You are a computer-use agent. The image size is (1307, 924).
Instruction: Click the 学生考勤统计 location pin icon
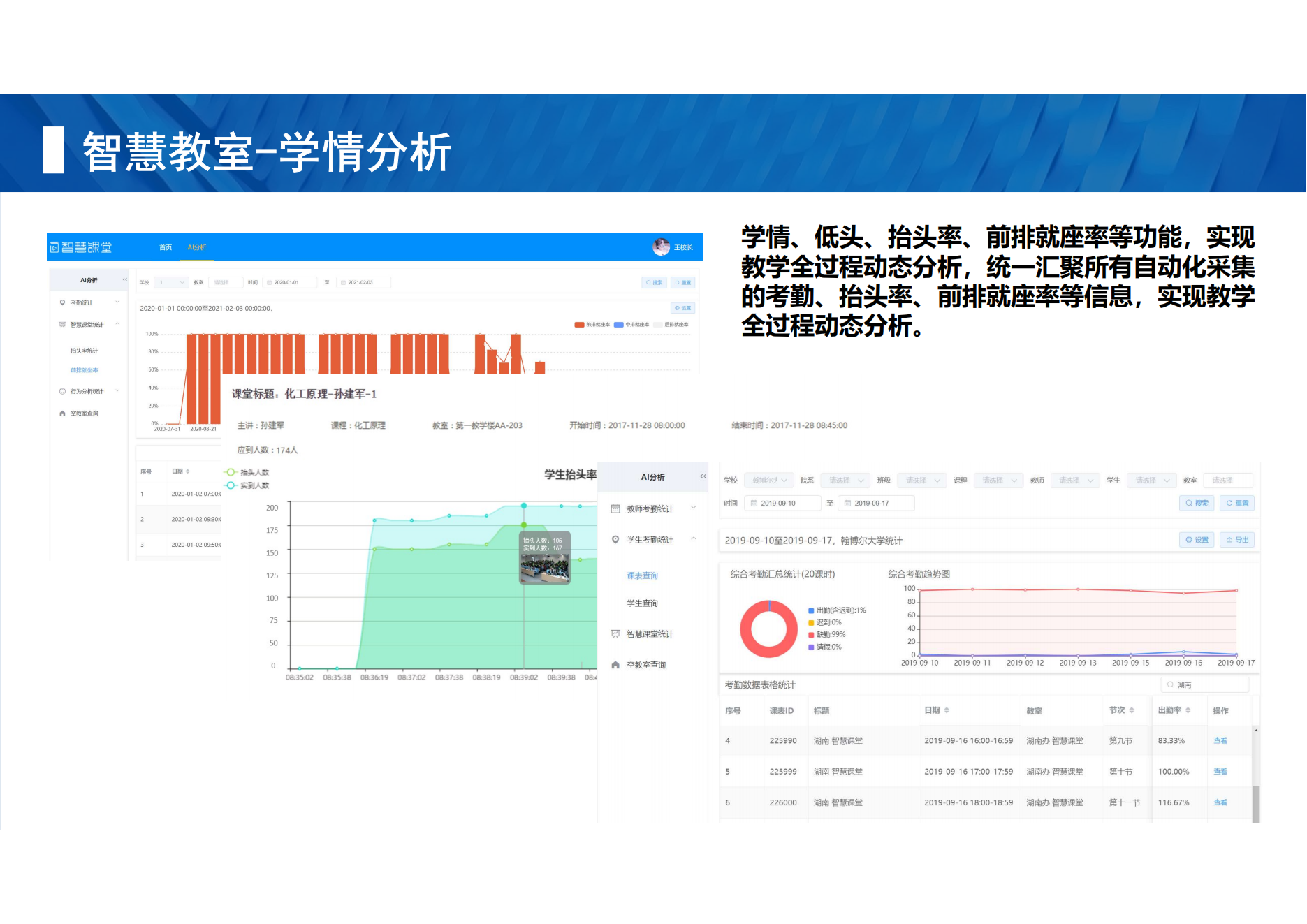[615, 540]
